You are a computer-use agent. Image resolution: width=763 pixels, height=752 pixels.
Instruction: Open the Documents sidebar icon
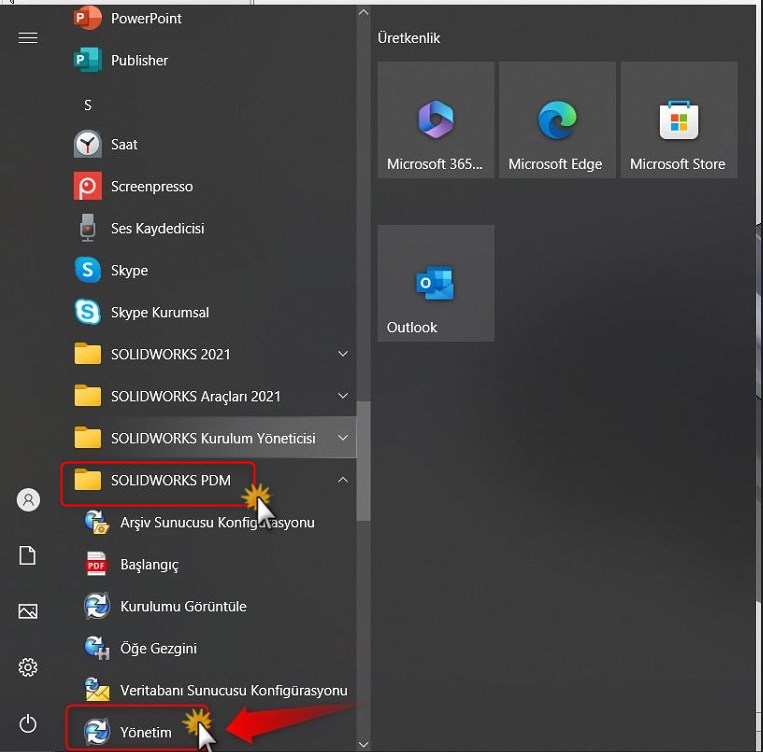28,555
